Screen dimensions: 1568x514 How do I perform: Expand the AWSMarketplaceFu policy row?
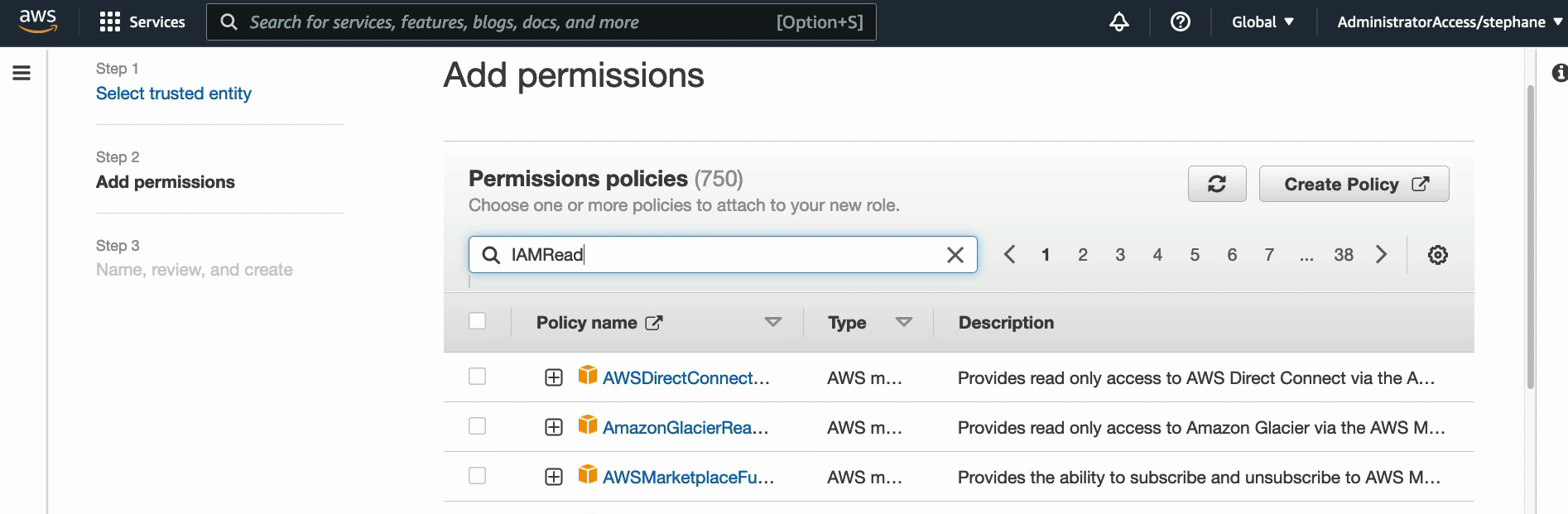tap(554, 477)
